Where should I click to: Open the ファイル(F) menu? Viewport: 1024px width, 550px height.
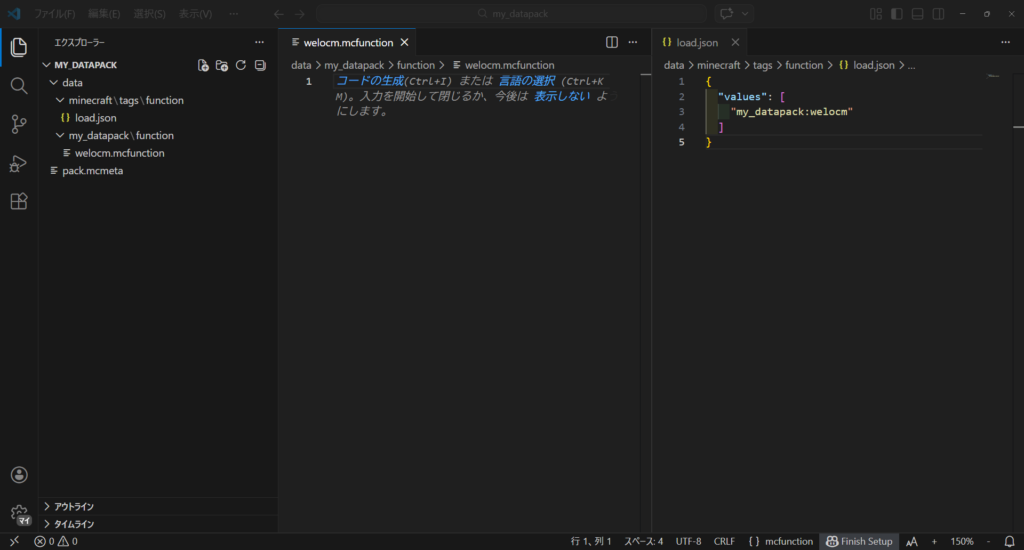coord(55,14)
